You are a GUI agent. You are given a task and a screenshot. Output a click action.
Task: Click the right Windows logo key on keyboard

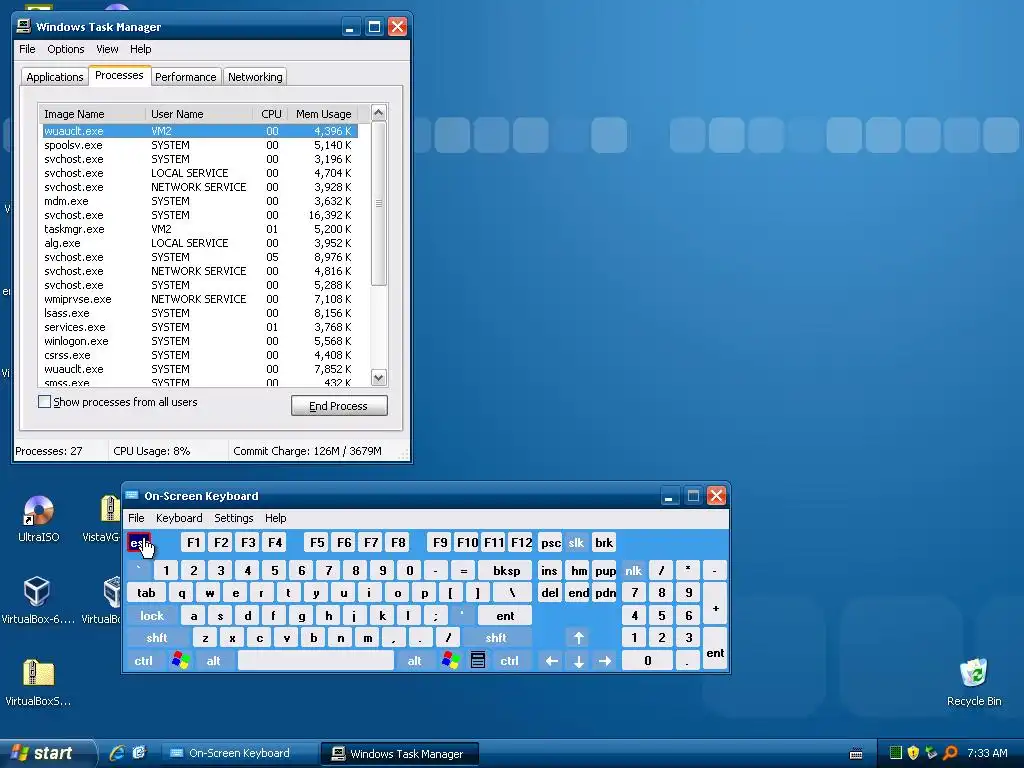[451, 660]
